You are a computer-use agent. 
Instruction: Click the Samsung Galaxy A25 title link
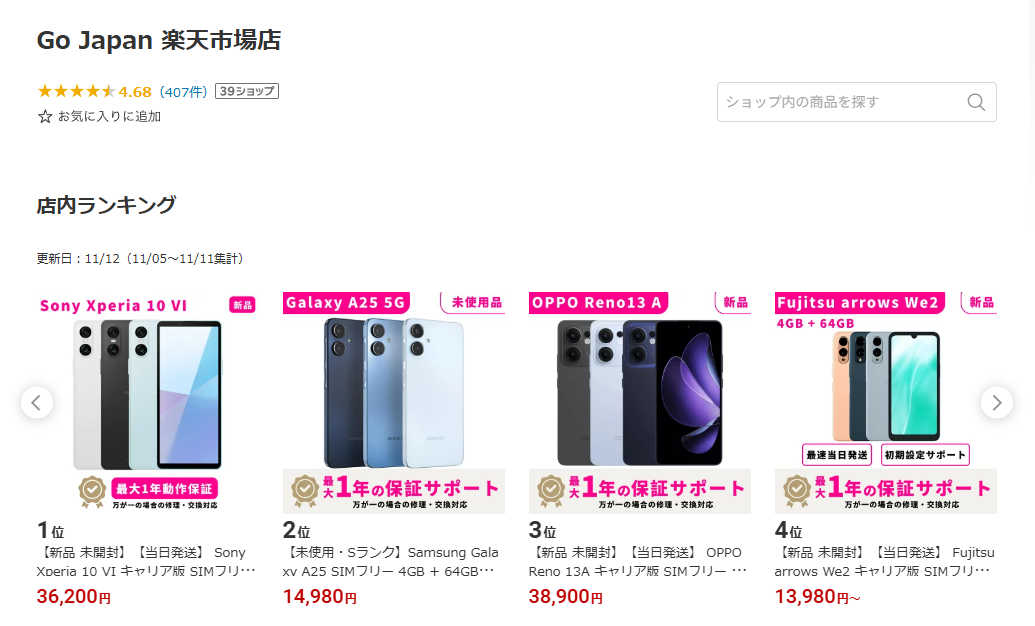[391, 561]
